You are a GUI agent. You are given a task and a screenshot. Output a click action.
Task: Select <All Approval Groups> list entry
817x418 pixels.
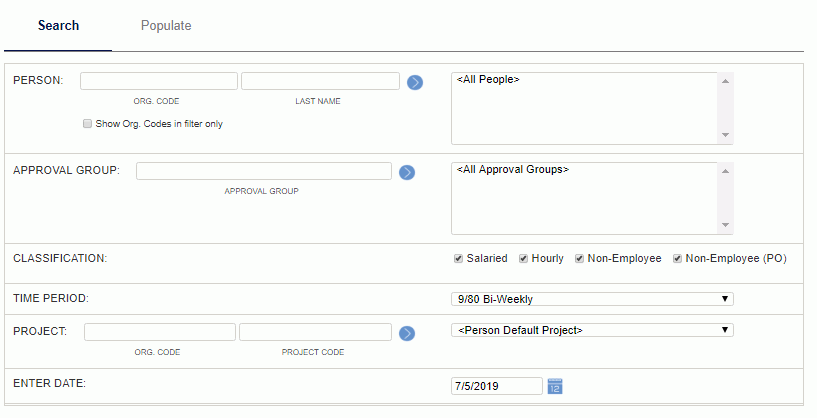(x=513, y=169)
